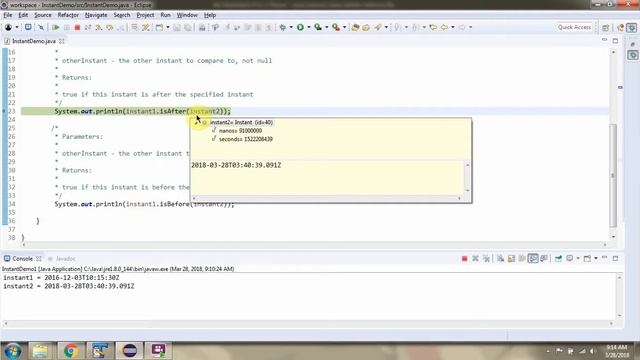Viewport: 640px width, 360px height.
Task: Open the Project menu
Action: (145, 15)
